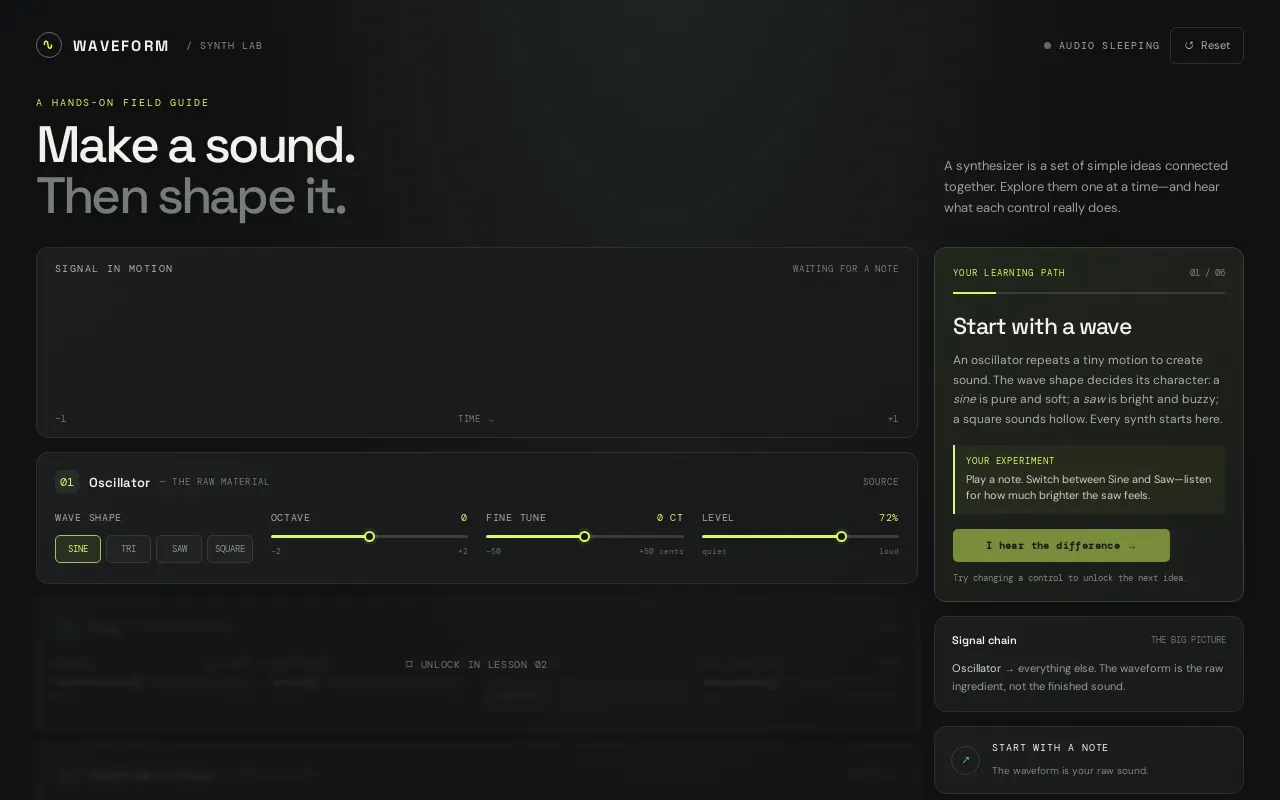Reset the synth with the Reset button
Viewport: 1280px width, 800px height.
pos(1207,45)
